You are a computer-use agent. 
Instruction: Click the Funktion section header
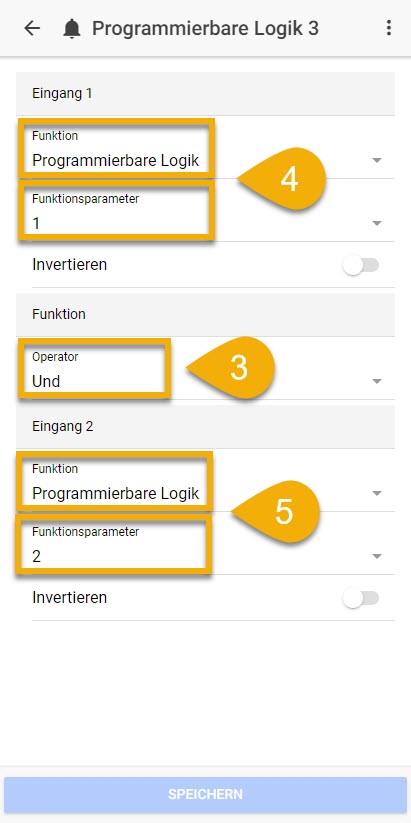tap(205, 314)
